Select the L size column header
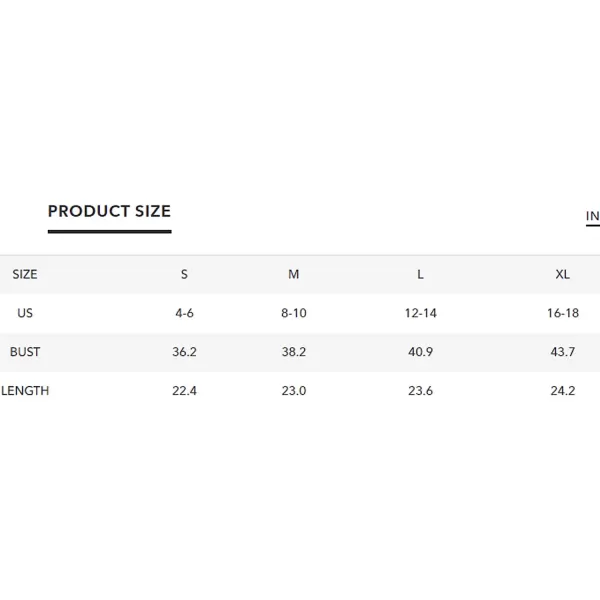This screenshot has height=600, width=600. pyautogui.click(x=420, y=274)
